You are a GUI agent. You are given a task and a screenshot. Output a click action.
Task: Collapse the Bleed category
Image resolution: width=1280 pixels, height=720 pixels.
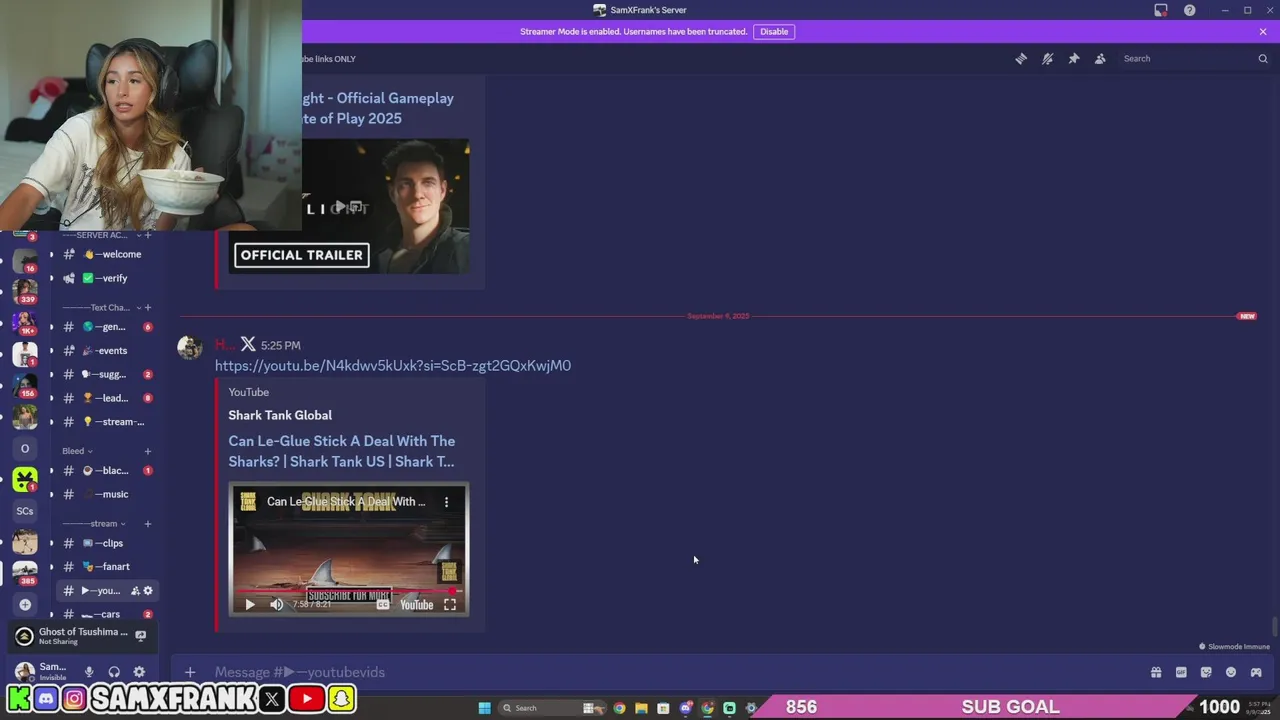coord(77,451)
